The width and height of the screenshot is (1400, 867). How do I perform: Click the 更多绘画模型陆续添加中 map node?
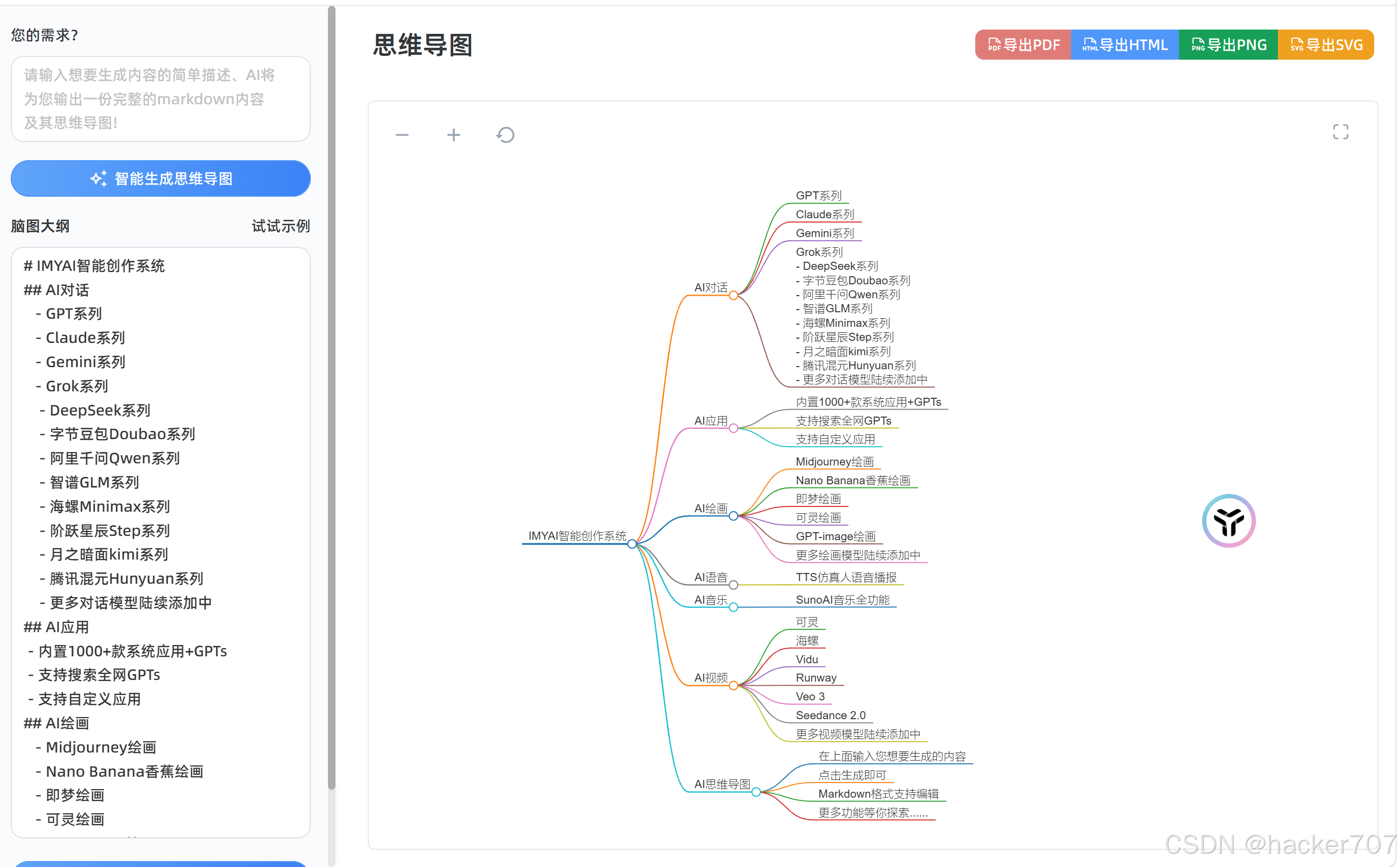click(858, 555)
